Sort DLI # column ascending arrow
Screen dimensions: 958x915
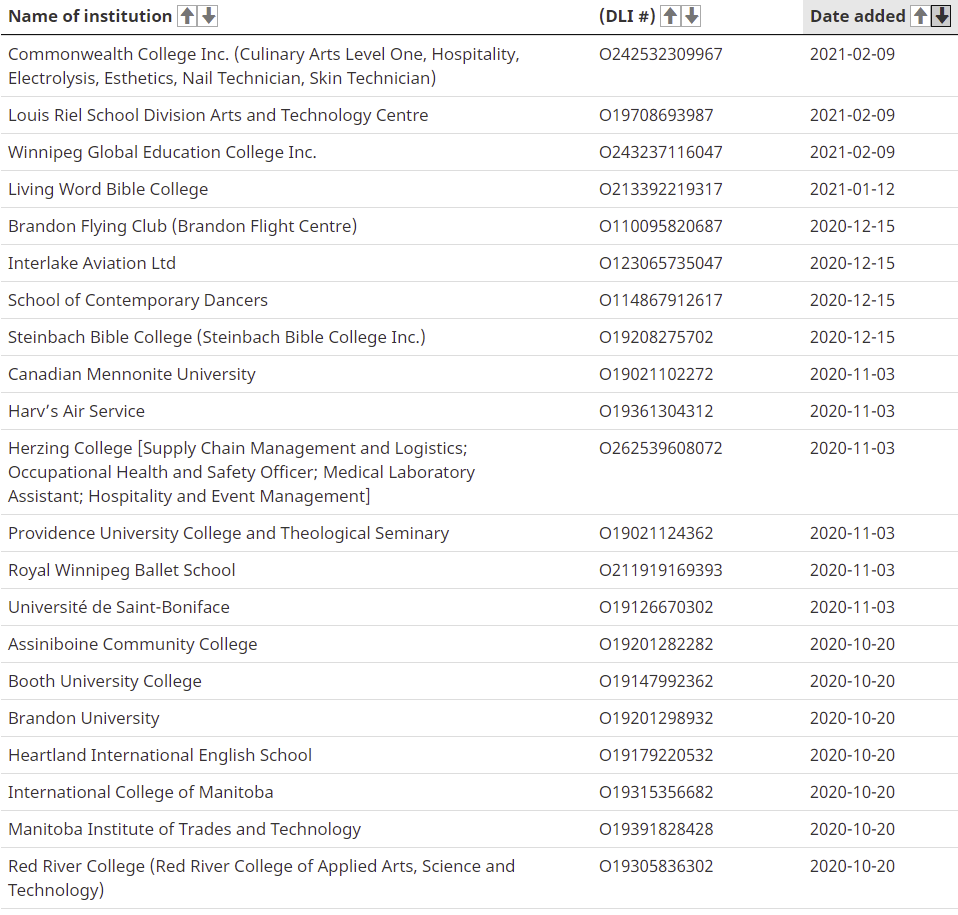click(x=670, y=16)
